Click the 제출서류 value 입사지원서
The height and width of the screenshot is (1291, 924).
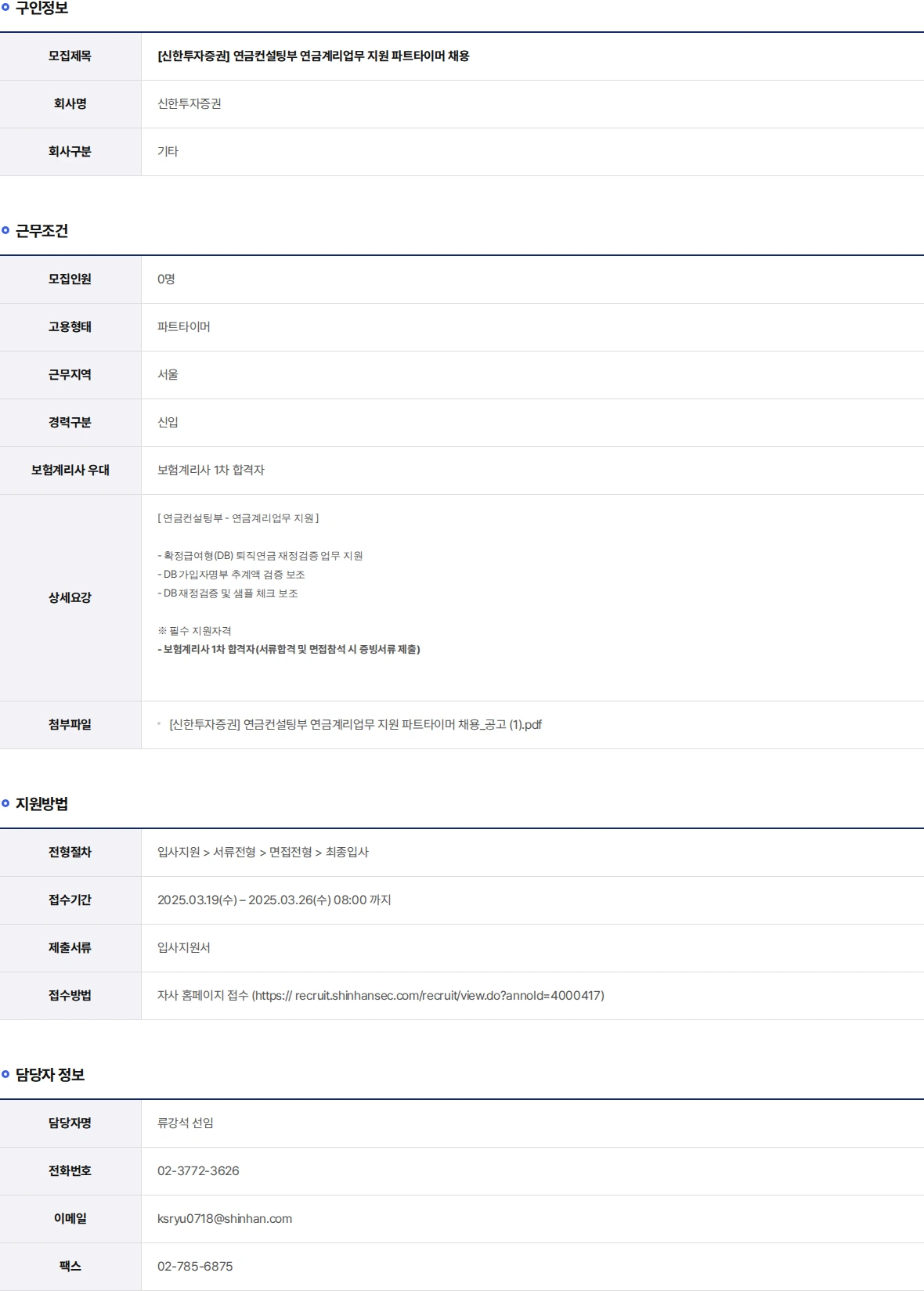point(184,948)
